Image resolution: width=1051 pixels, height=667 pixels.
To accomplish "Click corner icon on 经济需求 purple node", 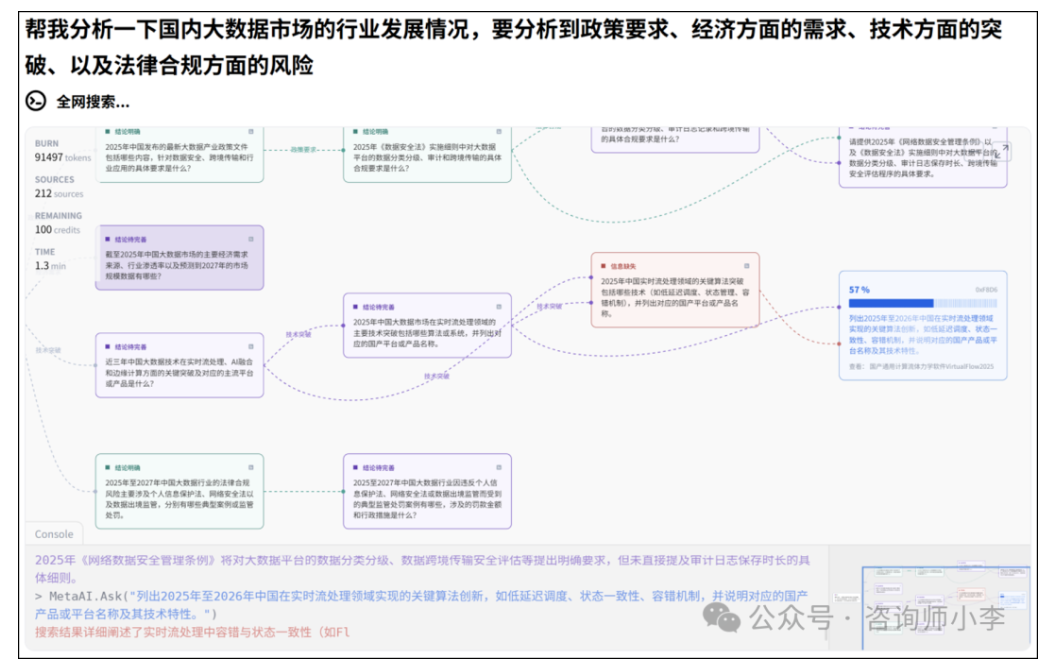I will (x=251, y=240).
